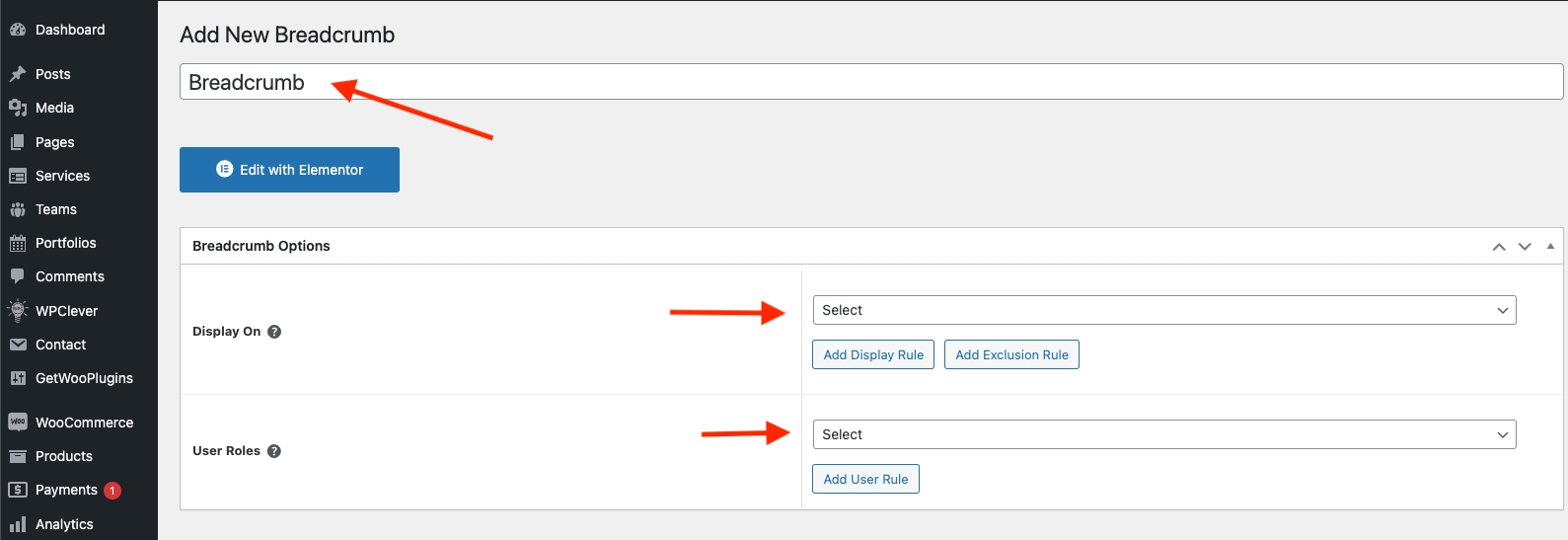This screenshot has height=540, width=1568.
Task: Open the Pages menu item
Action: [x=55, y=142]
